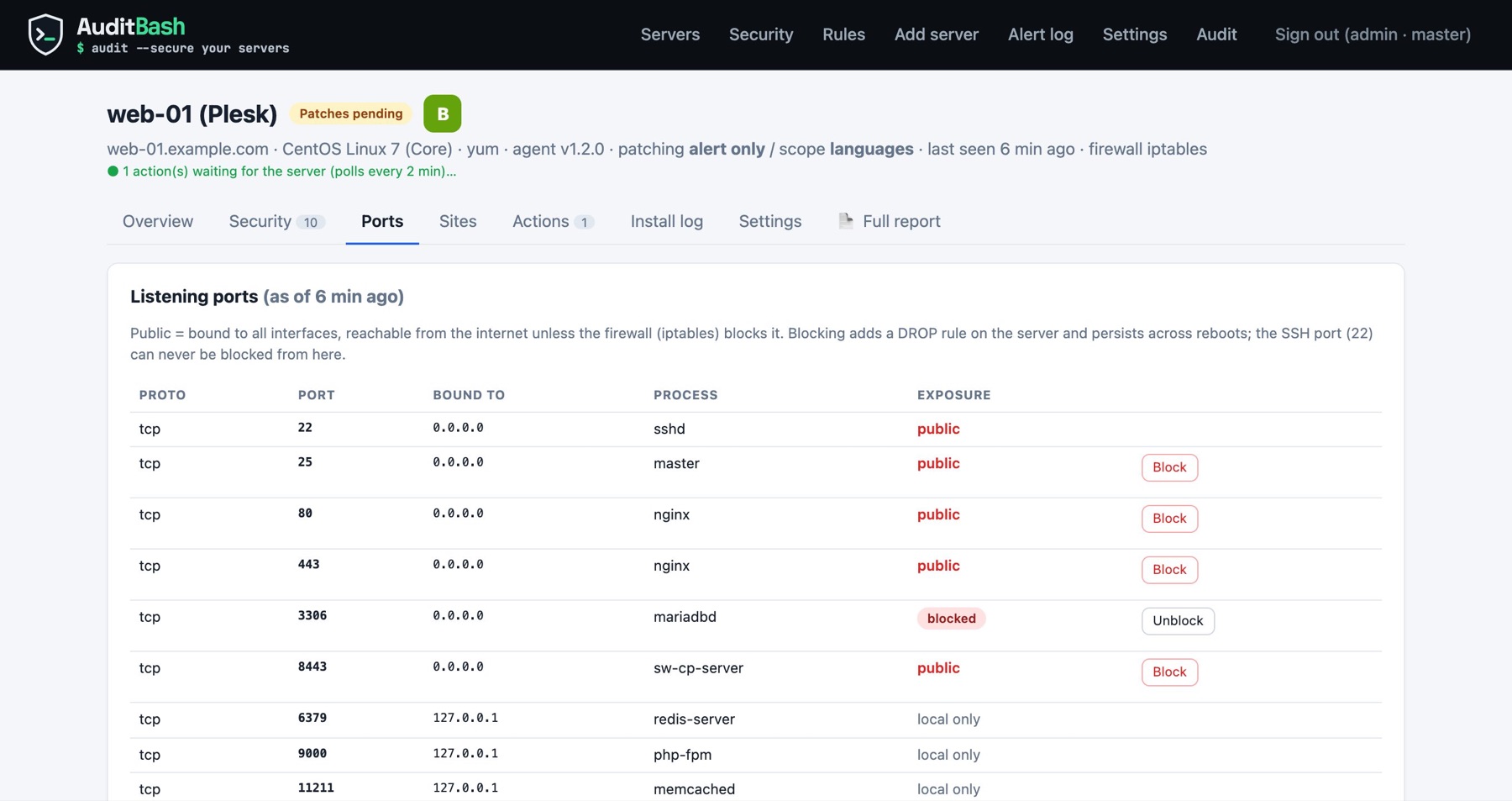Viewport: 1512px width, 801px height.
Task: Switch to the Overview tab
Action: [158, 221]
